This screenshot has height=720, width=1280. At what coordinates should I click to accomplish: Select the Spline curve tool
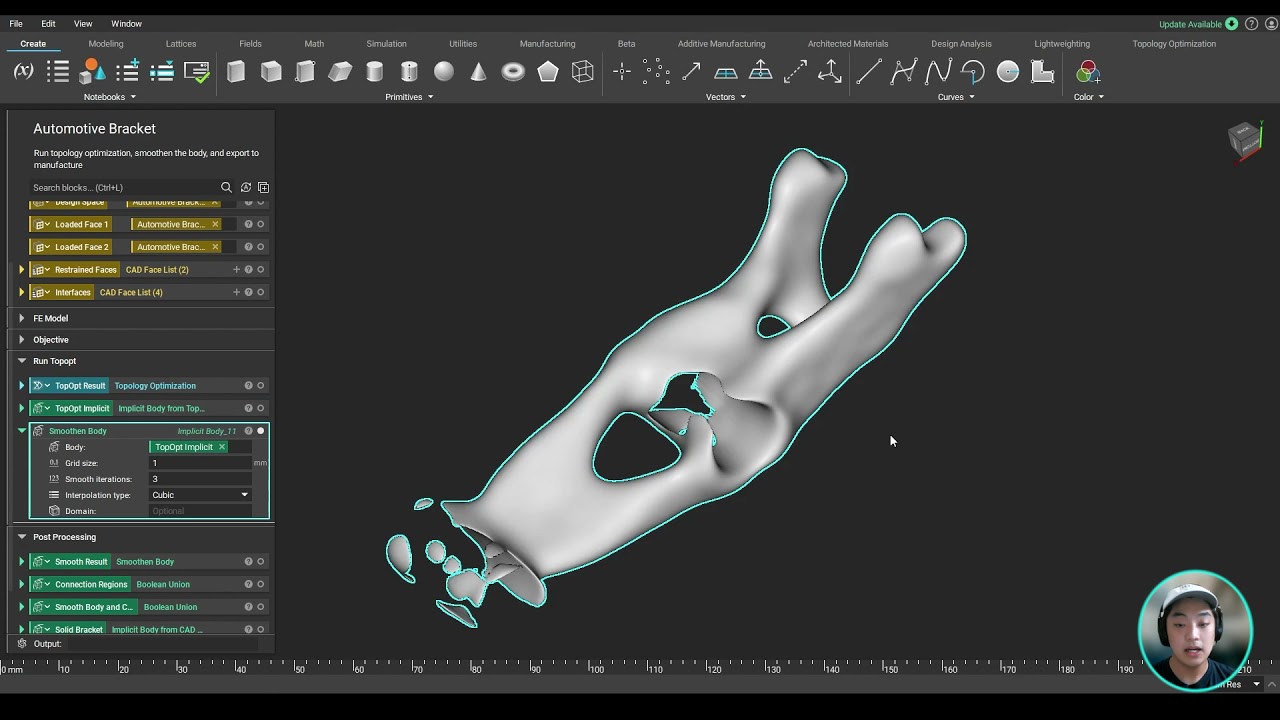point(938,72)
